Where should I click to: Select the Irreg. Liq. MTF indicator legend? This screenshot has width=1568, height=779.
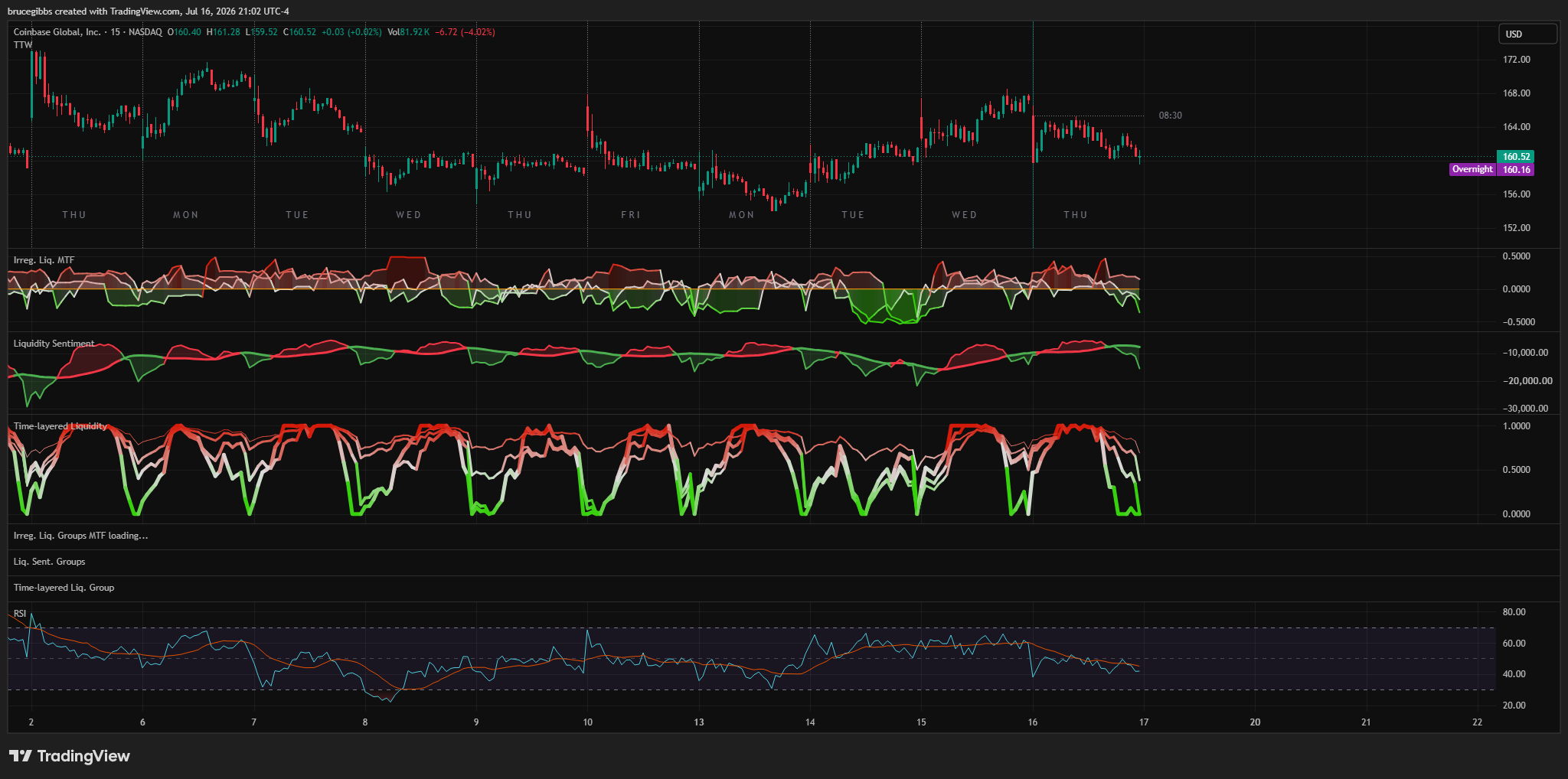(44, 260)
